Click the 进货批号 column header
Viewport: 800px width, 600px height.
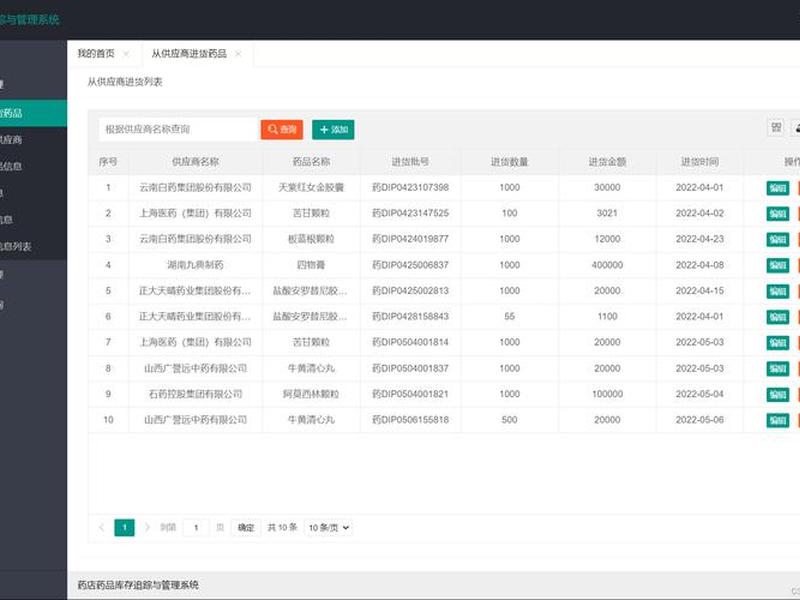410,162
